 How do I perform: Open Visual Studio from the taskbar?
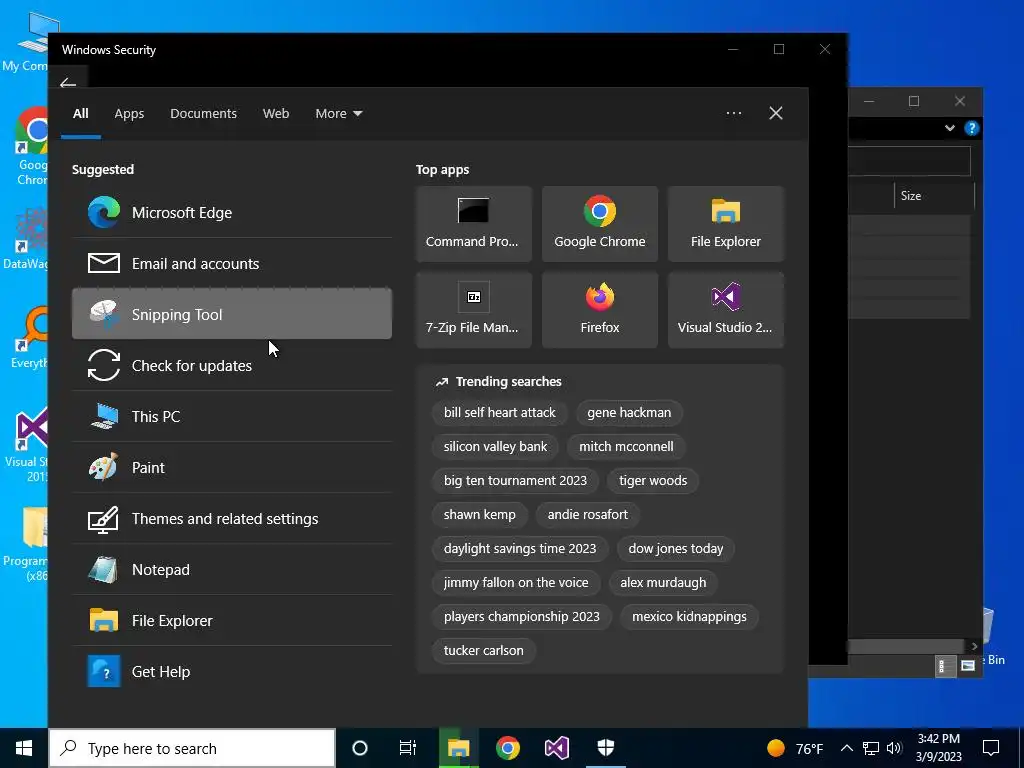pyautogui.click(x=557, y=748)
